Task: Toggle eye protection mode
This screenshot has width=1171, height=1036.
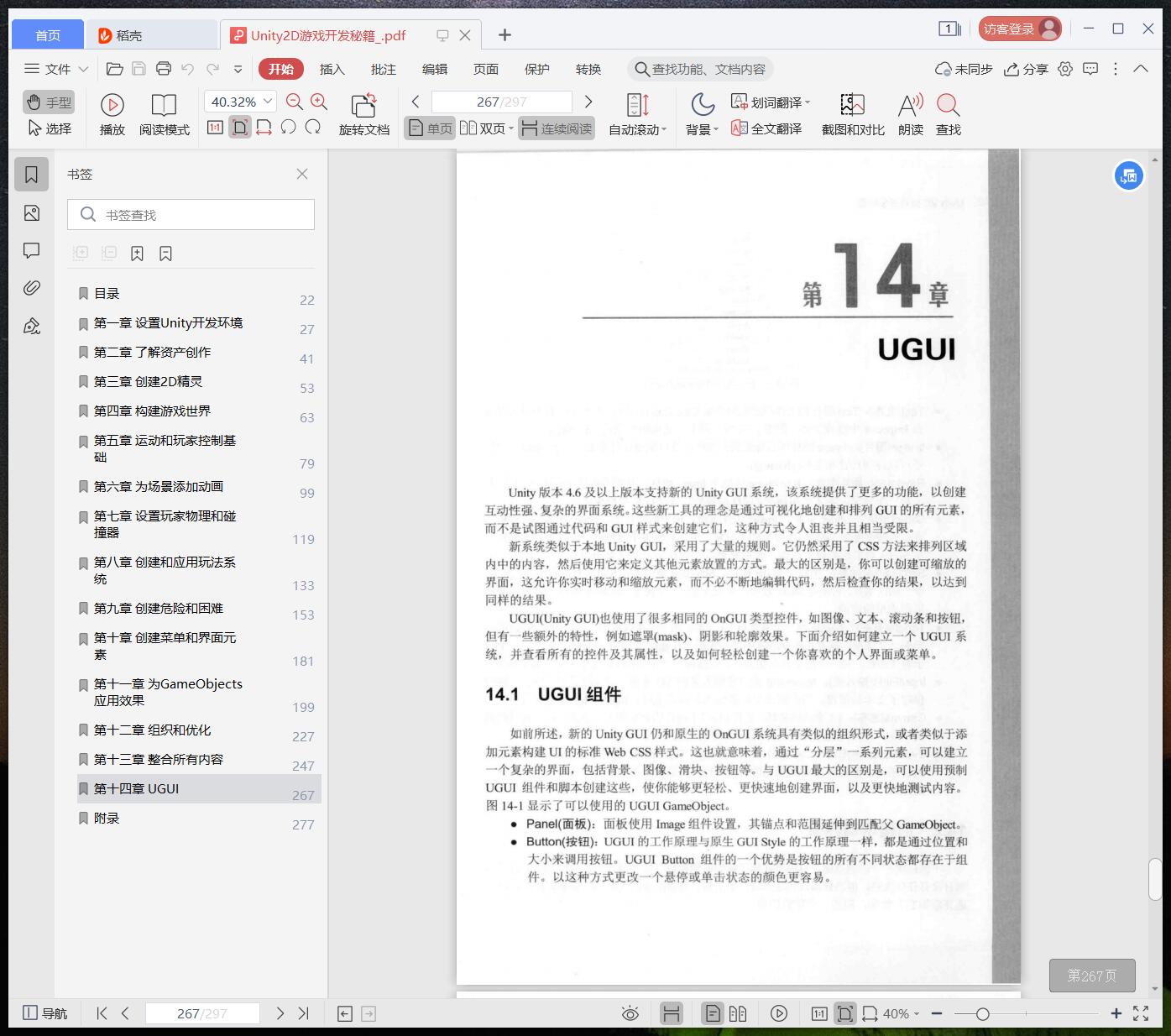Action: click(630, 1013)
